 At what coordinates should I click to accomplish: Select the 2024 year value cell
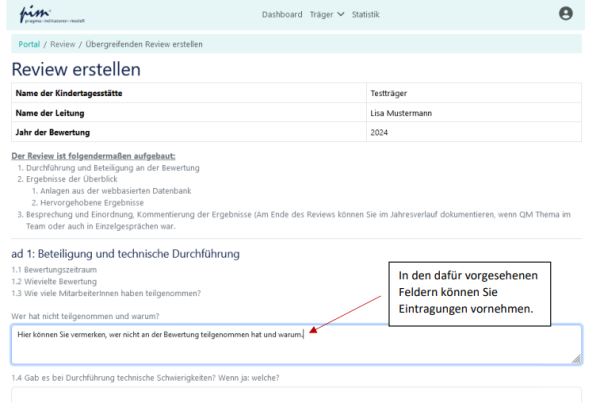point(379,132)
